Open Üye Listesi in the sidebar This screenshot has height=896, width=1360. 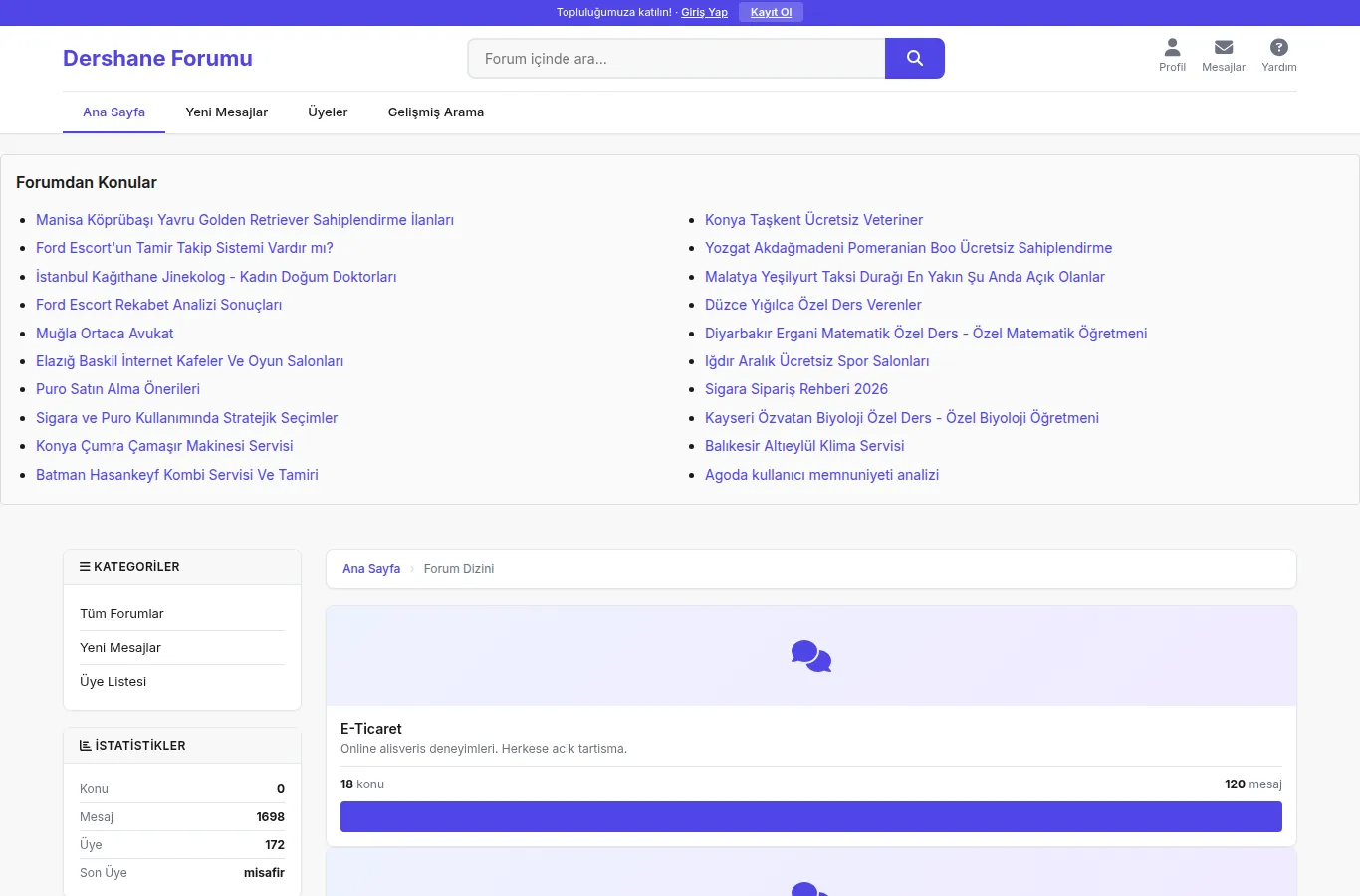182,682
